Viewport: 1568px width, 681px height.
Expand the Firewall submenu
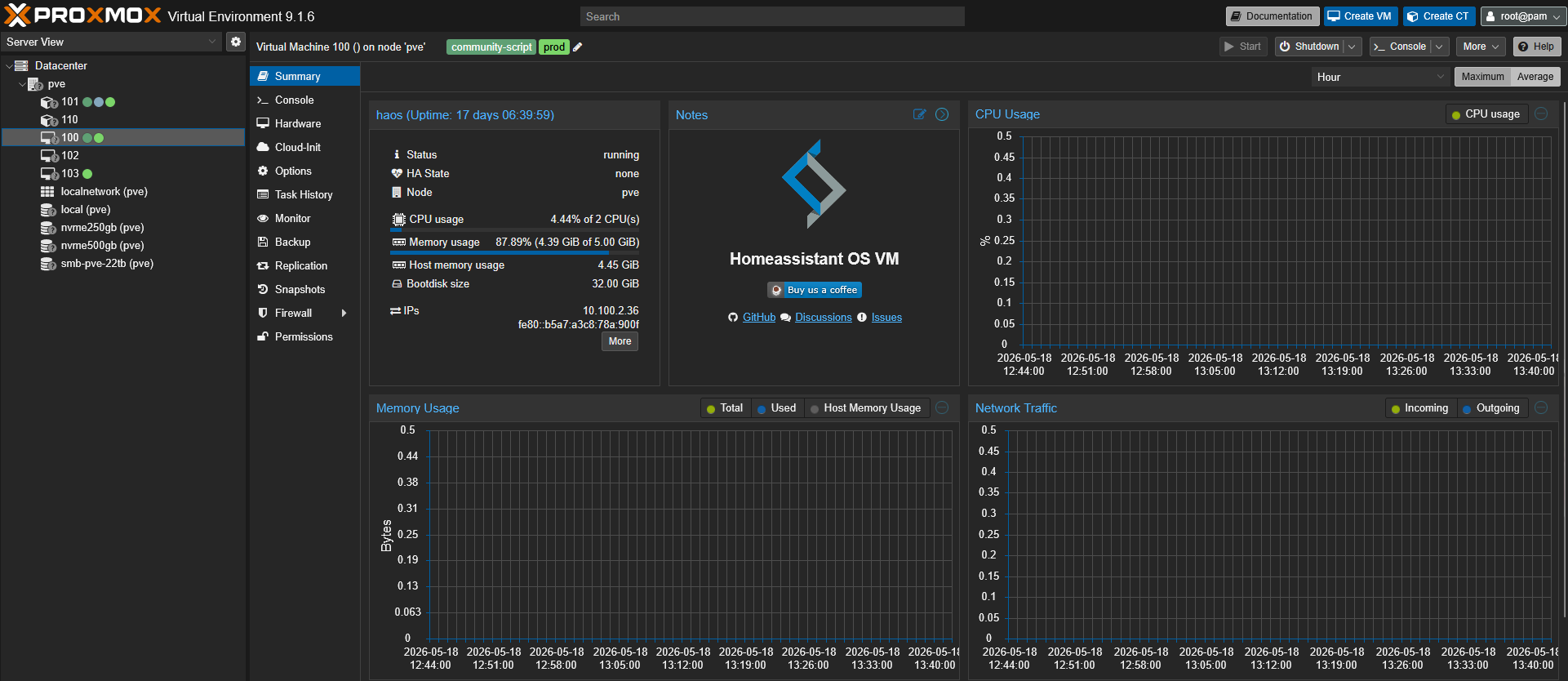click(x=344, y=314)
